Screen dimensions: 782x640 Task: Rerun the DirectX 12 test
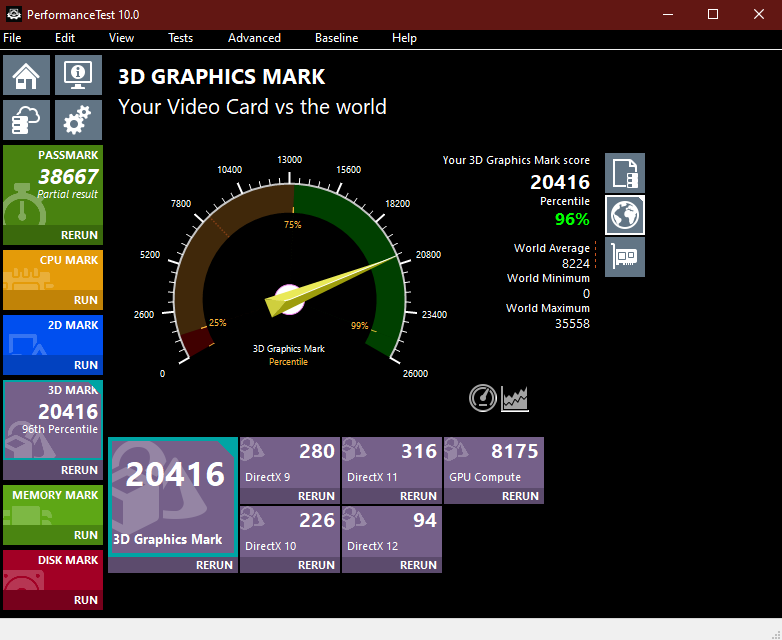point(392,565)
